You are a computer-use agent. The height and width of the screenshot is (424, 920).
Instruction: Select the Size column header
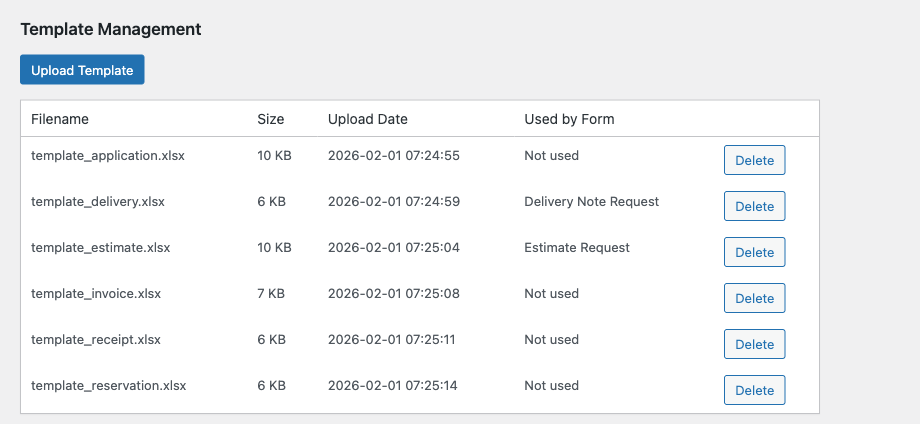[x=271, y=119]
